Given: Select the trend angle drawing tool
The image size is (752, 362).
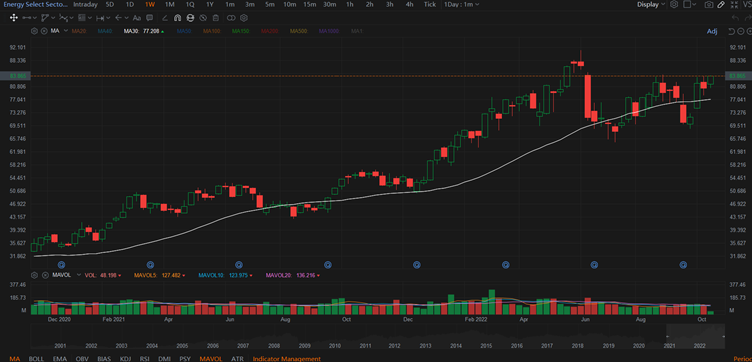Looking at the screenshot, I should click(x=45, y=18).
